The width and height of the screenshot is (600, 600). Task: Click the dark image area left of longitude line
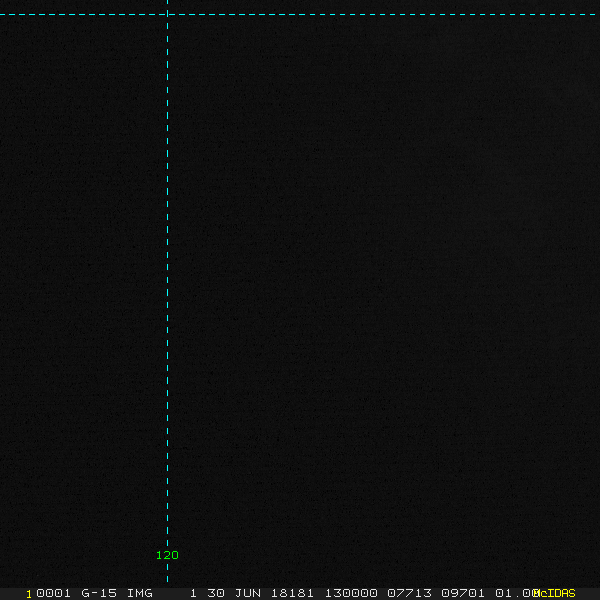click(80, 300)
